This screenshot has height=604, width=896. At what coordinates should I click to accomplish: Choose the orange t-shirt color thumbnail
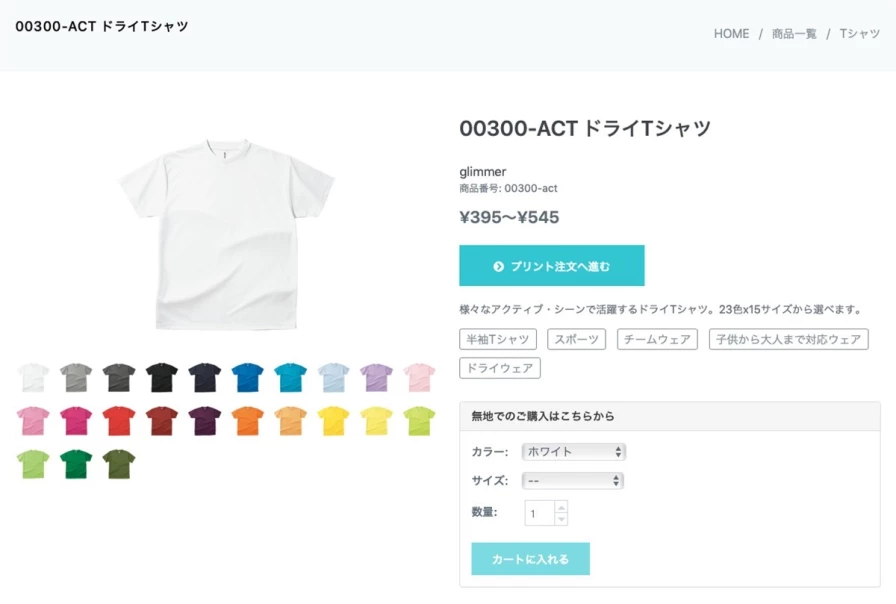(x=248, y=421)
